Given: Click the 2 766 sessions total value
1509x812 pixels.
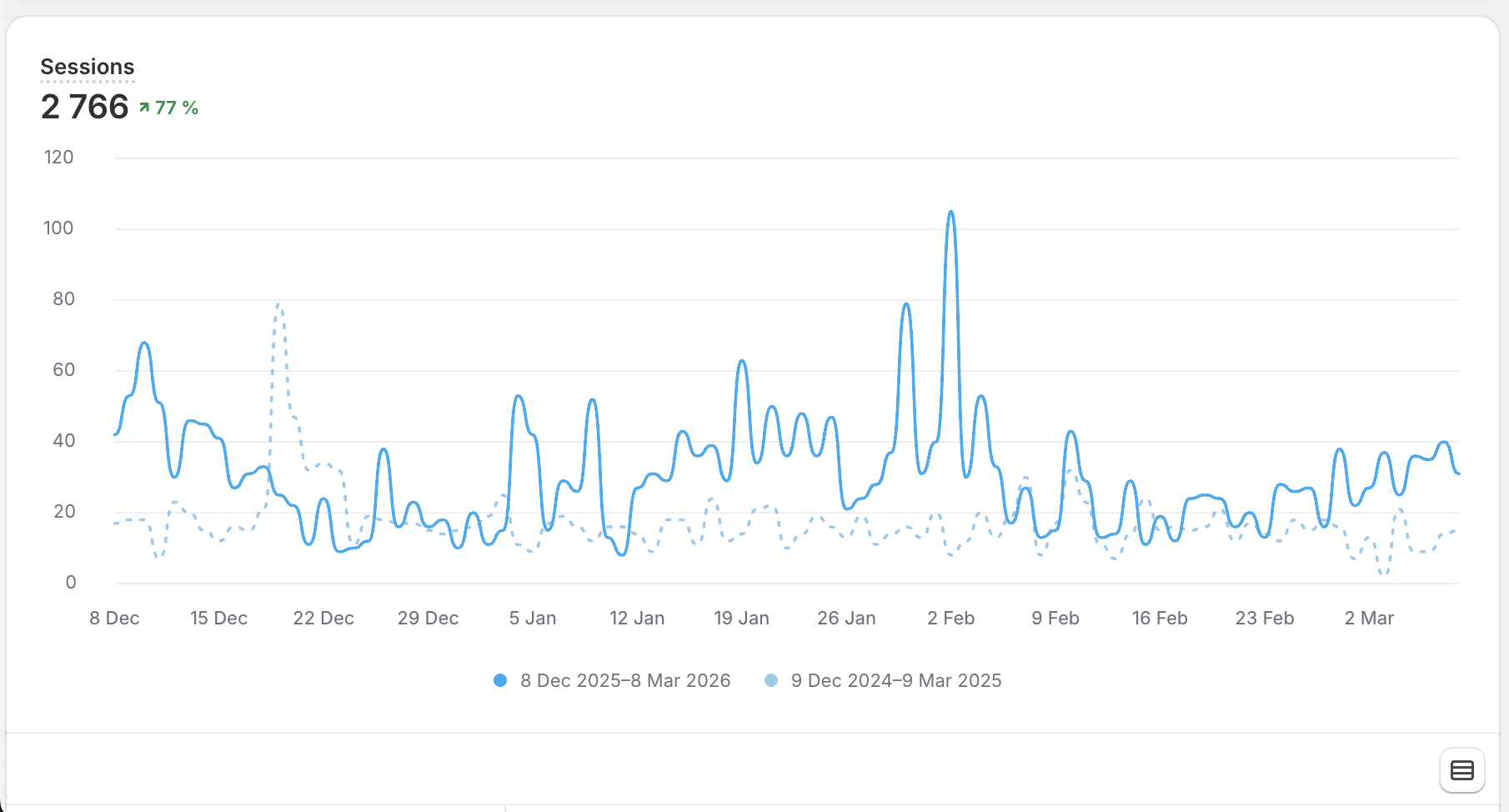Looking at the screenshot, I should [83, 107].
